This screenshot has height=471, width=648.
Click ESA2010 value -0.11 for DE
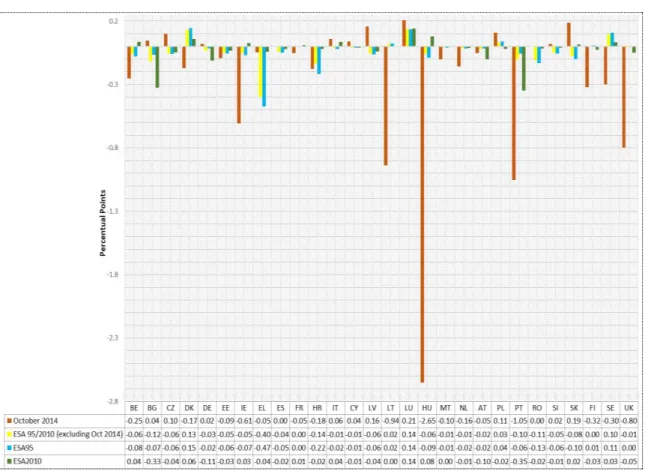(207, 461)
